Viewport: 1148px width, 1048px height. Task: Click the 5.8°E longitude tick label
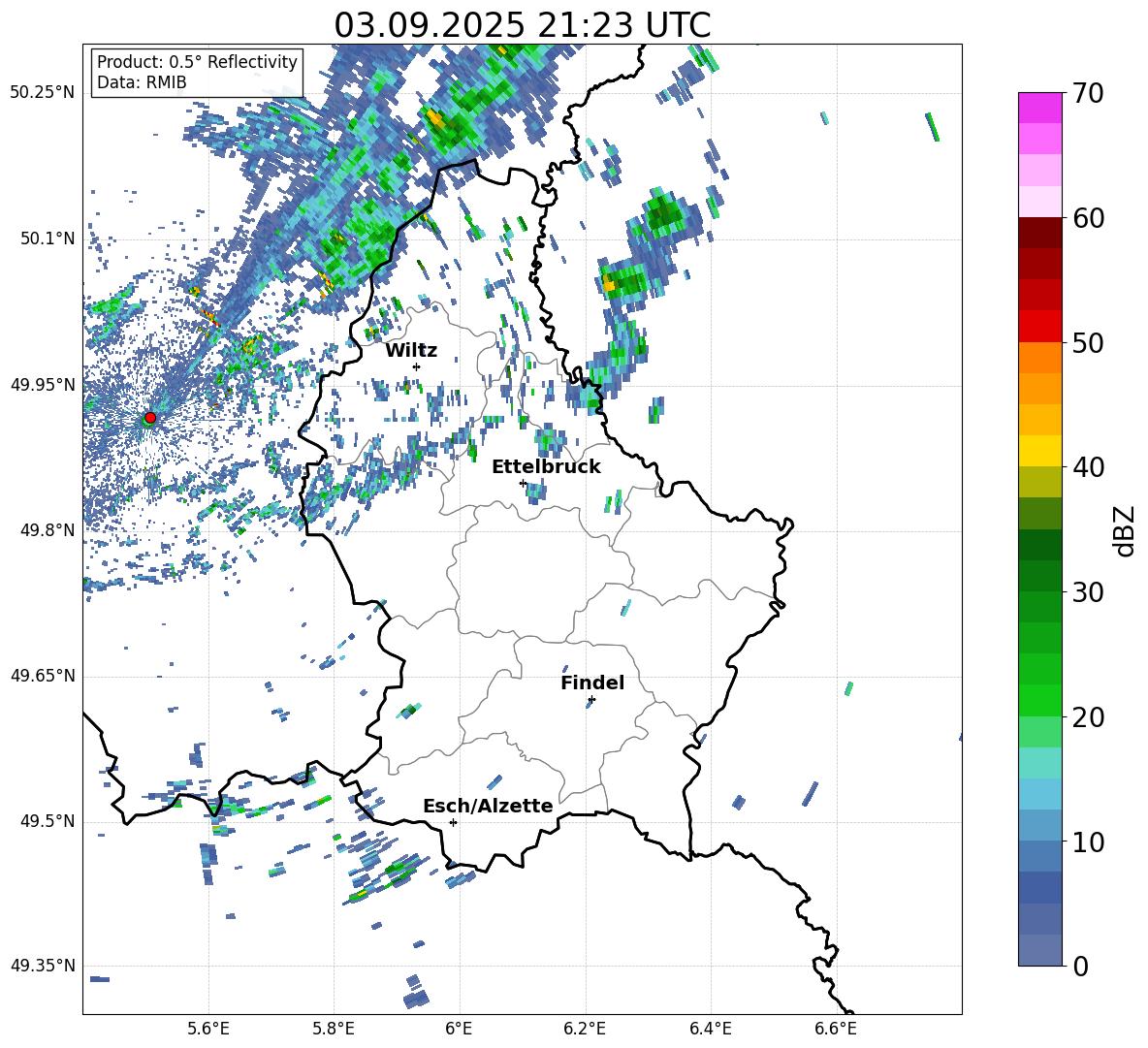pyautogui.click(x=334, y=1029)
